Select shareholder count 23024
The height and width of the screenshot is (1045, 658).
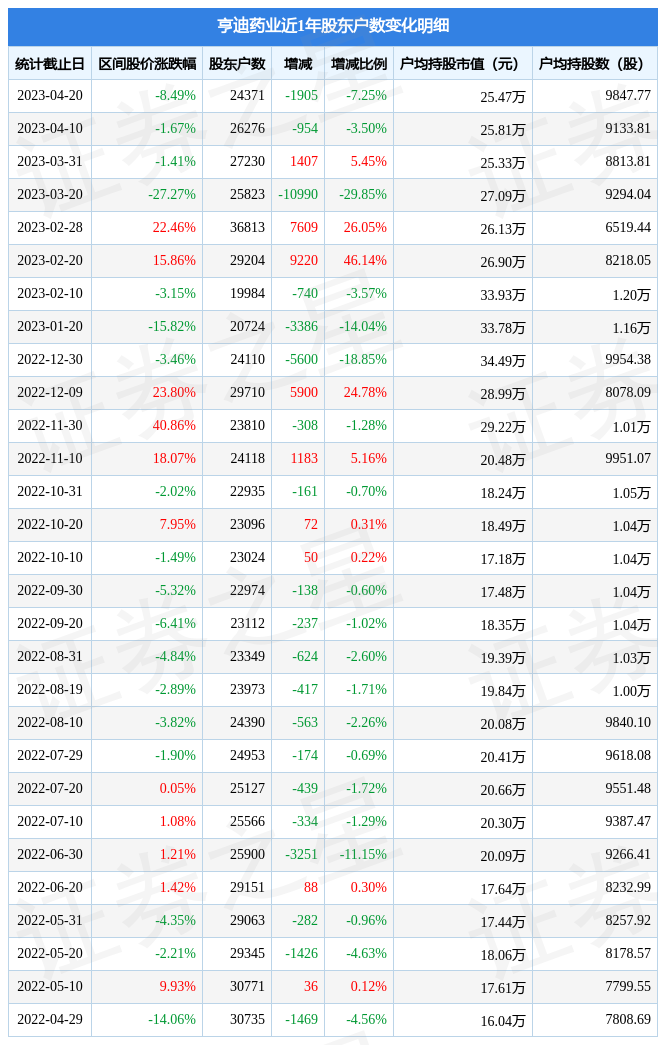[x=247, y=557]
